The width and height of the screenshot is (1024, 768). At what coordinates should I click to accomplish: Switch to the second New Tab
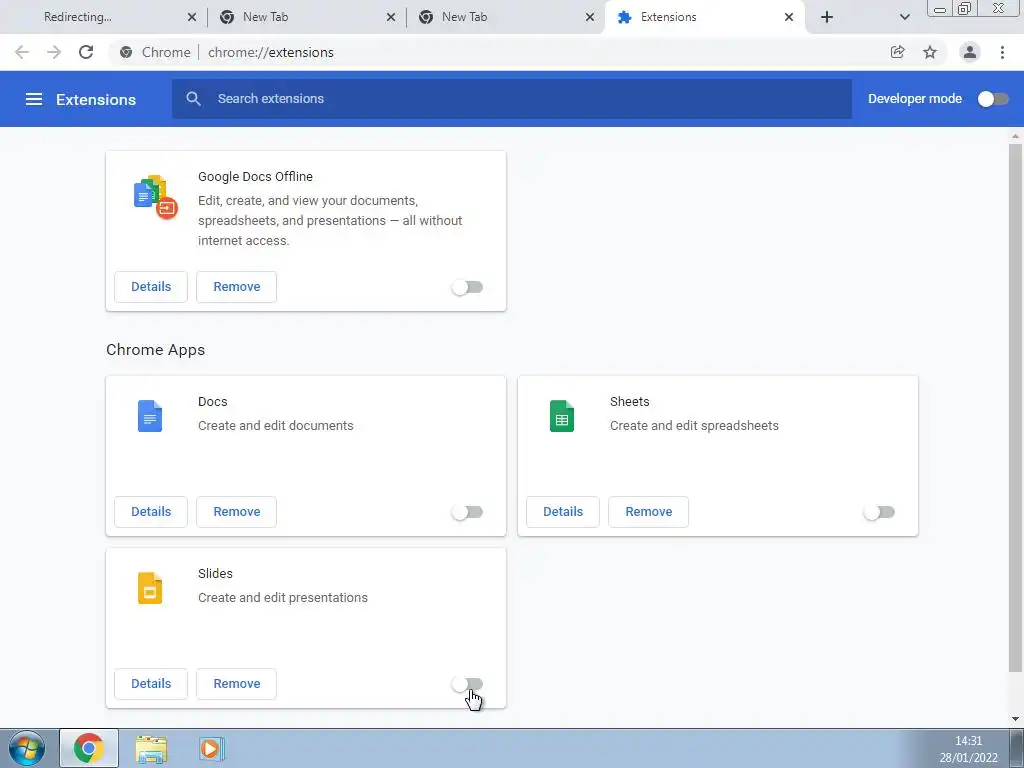506,17
